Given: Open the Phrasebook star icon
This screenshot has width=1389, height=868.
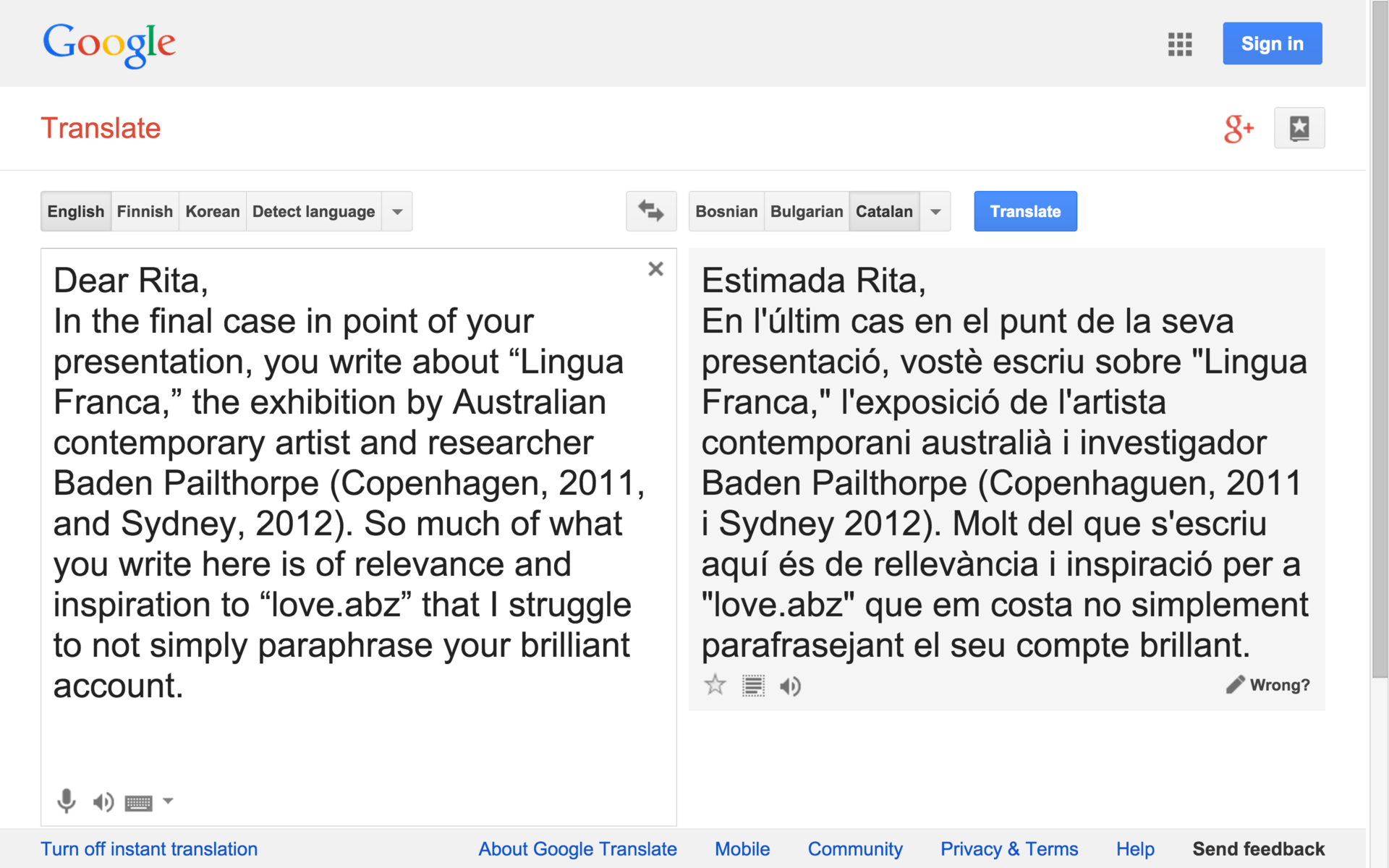Looking at the screenshot, I should [x=1299, y=128].
